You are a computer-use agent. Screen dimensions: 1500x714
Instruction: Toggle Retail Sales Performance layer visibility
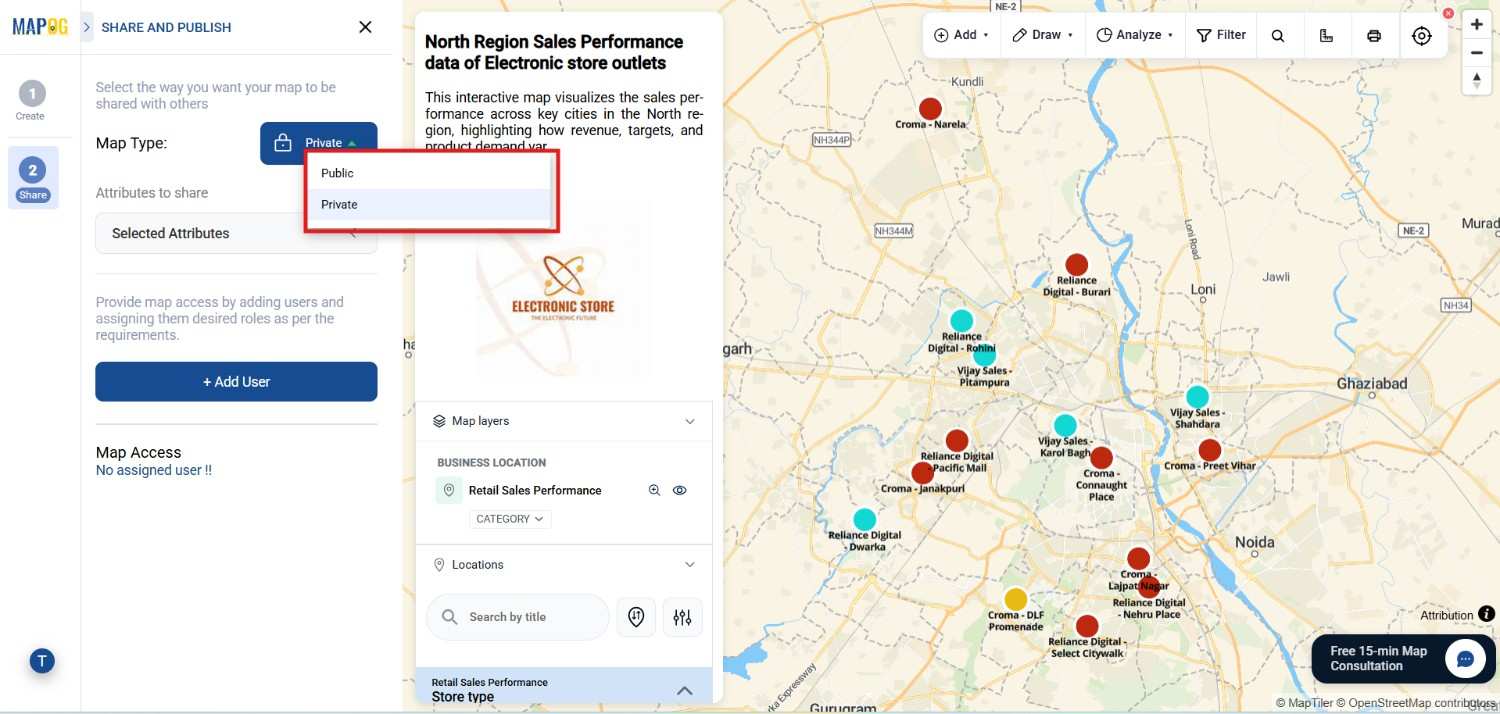click(680, 490)
